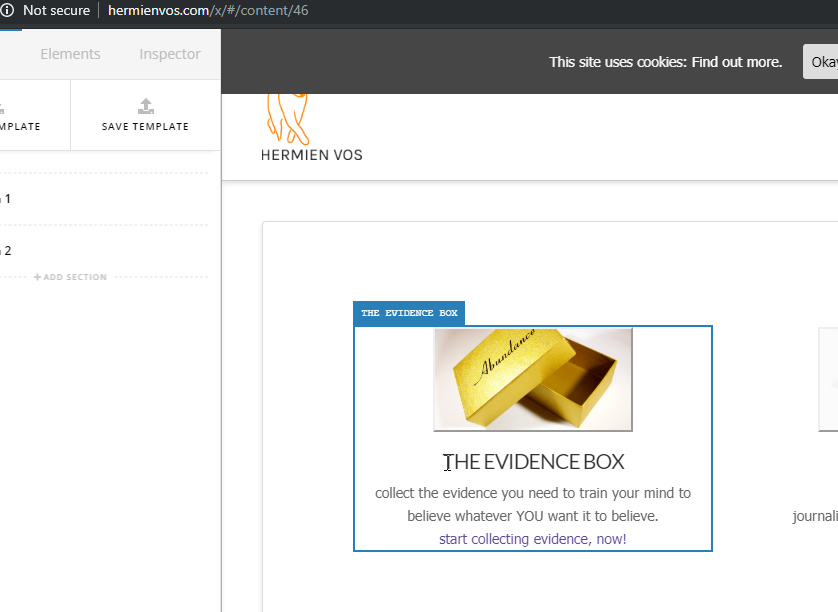This screenshot has width=838, height=612.
Task: Click the THE EVIDENCE BOX heading text
Action: pyautogui.click(x=534, y=462)
